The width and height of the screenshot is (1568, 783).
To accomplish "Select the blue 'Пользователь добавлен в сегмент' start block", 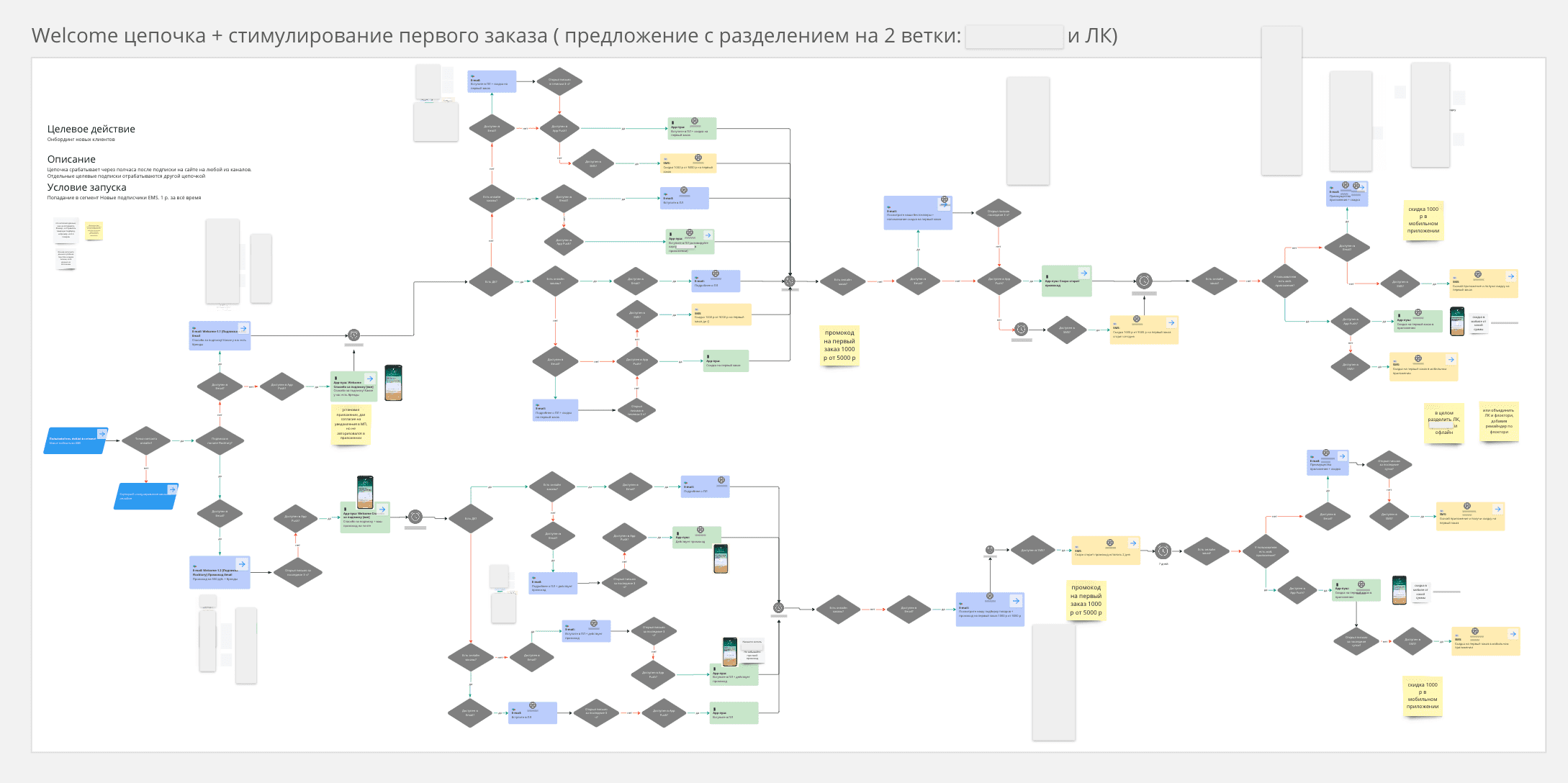I will [76, 440].
